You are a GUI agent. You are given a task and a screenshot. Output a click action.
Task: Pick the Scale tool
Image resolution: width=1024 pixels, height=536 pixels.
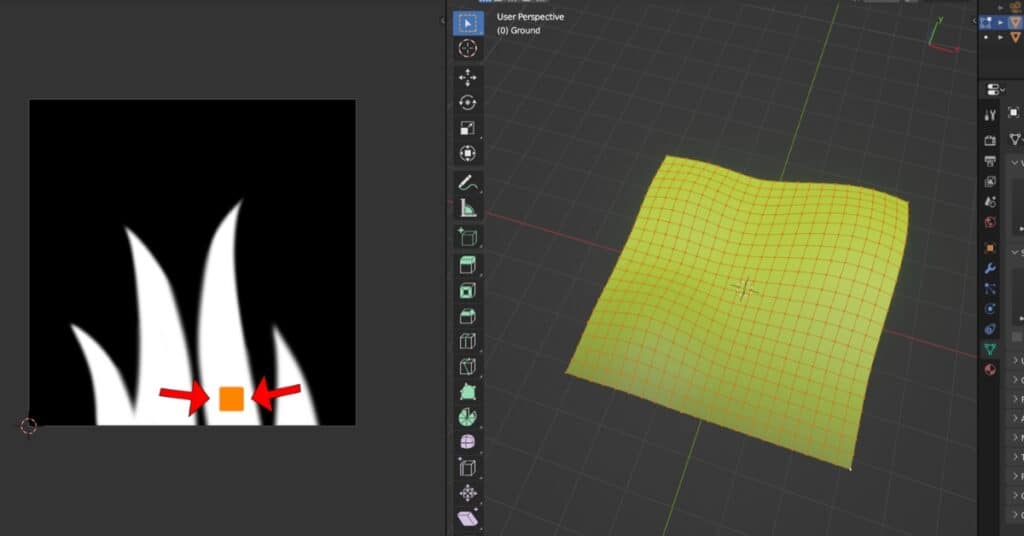tap(468, 128)
